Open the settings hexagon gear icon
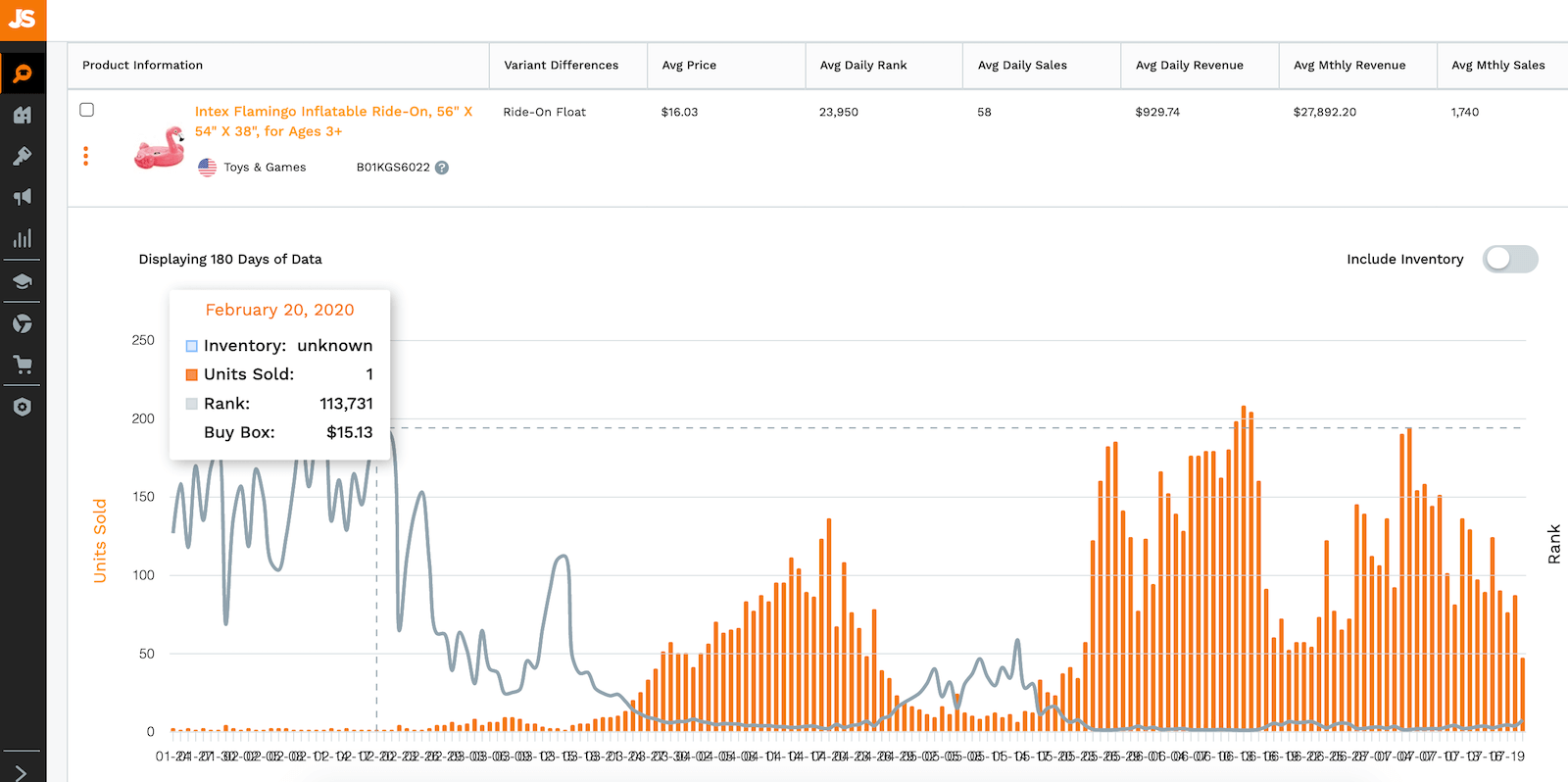 [x=23, y=407]
